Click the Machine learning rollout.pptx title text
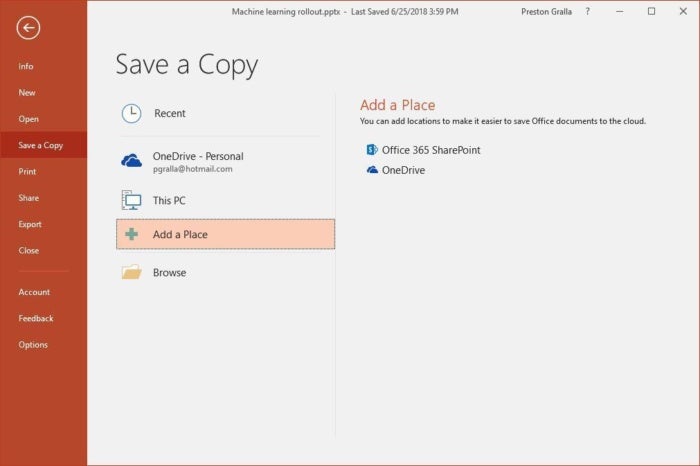The image size is (700, 466). click(x=286, y=12)
